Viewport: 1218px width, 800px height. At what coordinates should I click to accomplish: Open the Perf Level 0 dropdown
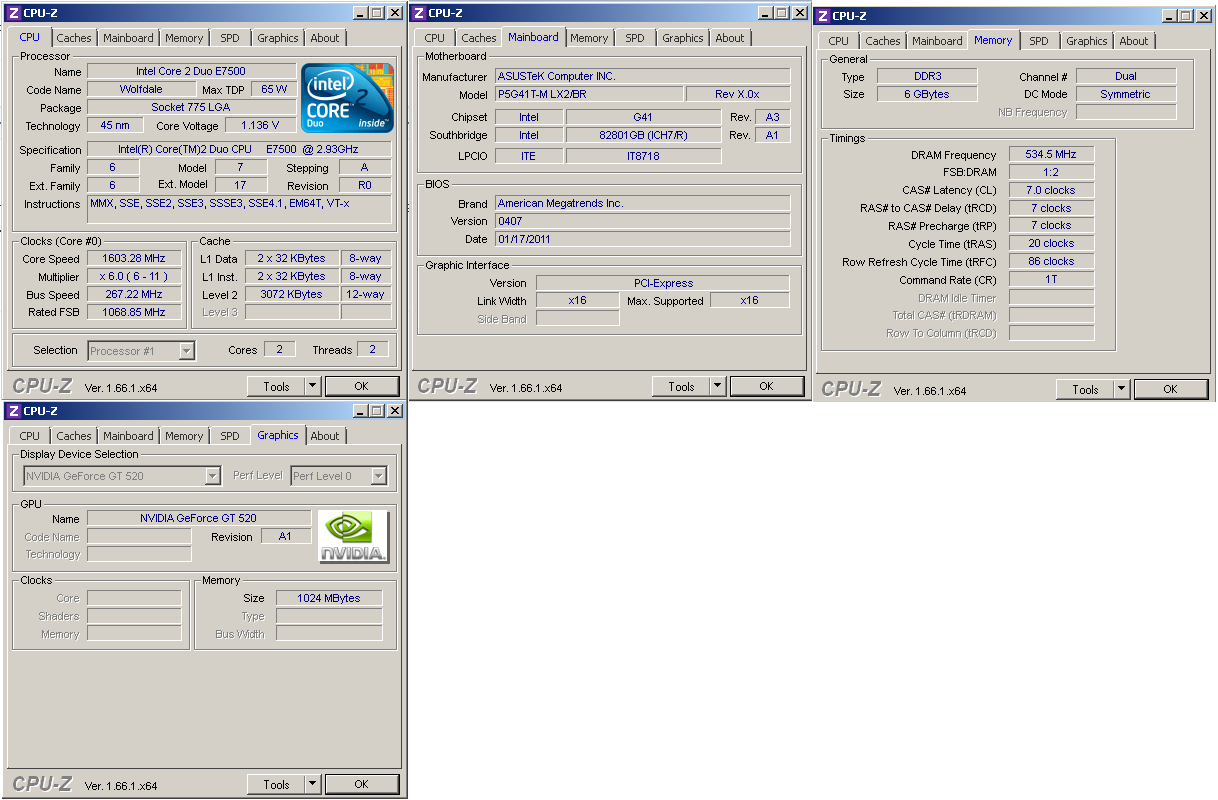point(378,476)
